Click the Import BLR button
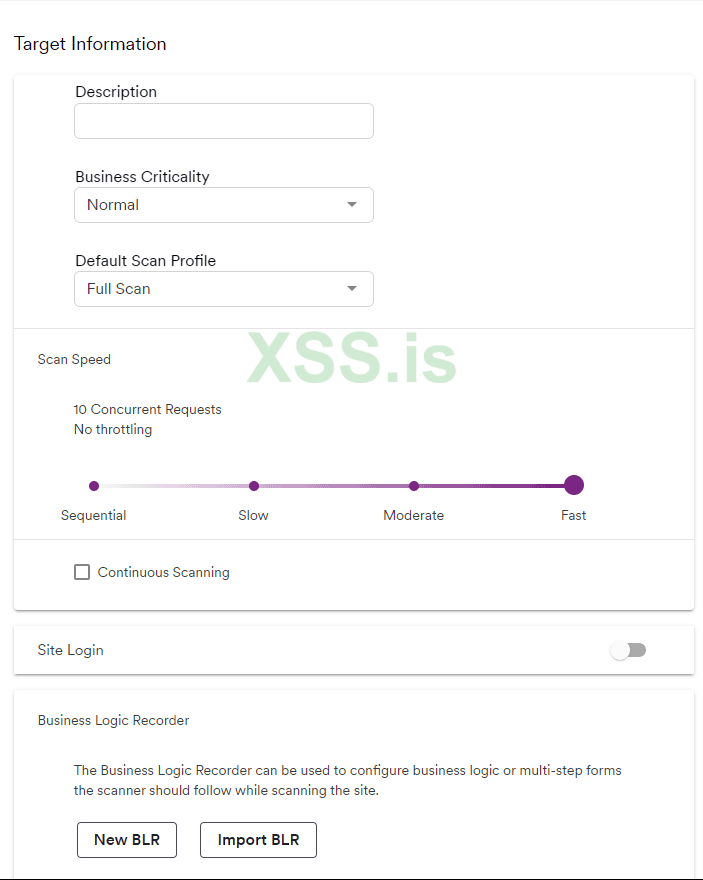 click(258, 840)
